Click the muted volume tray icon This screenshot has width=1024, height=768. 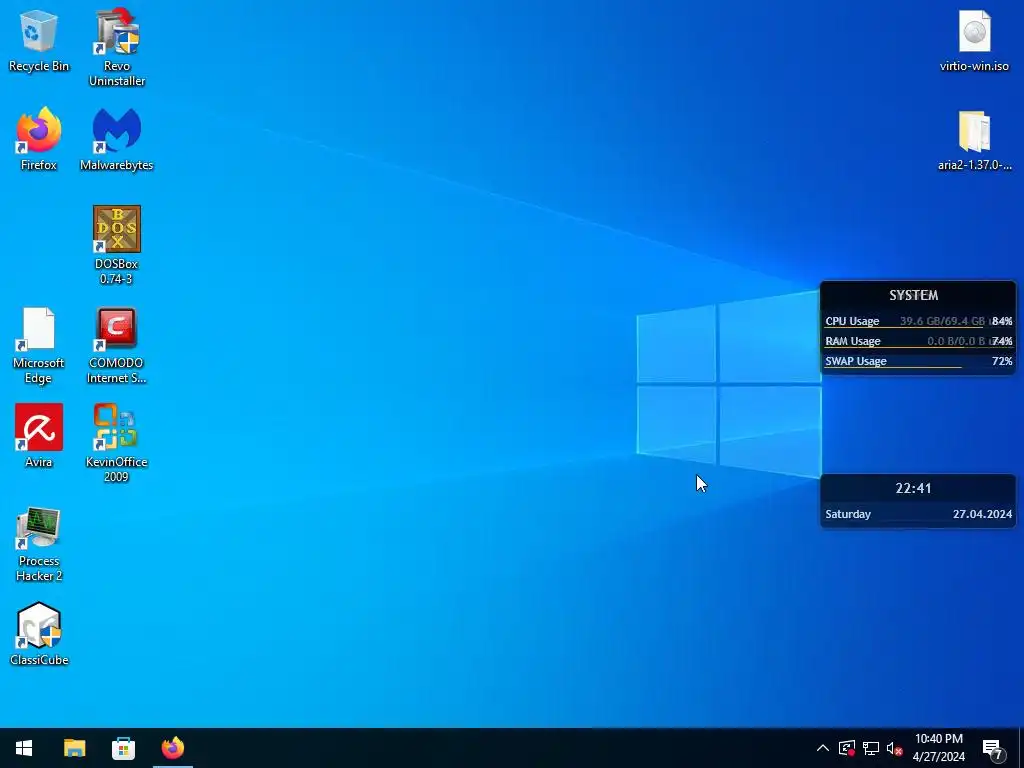point(895,748)
